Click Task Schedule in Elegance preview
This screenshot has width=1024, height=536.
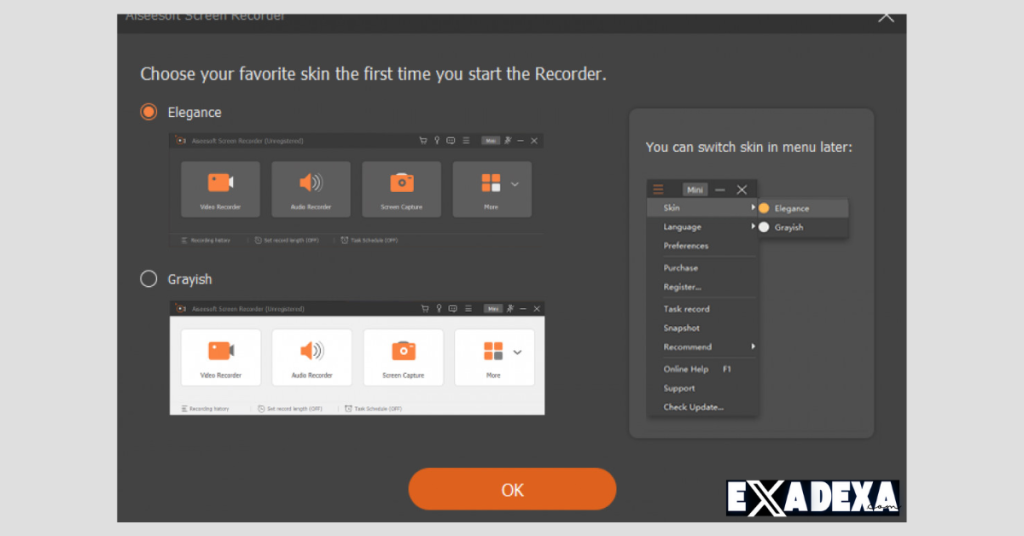[x=370, y=240]
